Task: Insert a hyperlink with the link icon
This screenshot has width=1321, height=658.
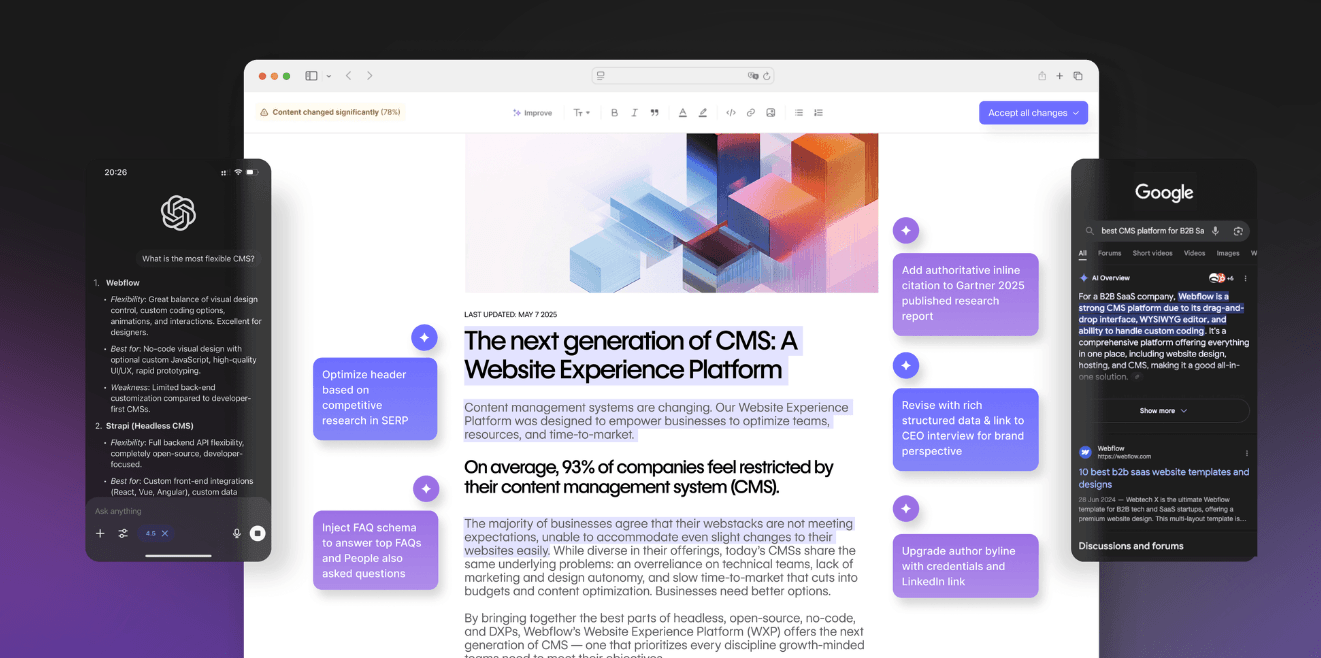Action: (x=750, y=113)
